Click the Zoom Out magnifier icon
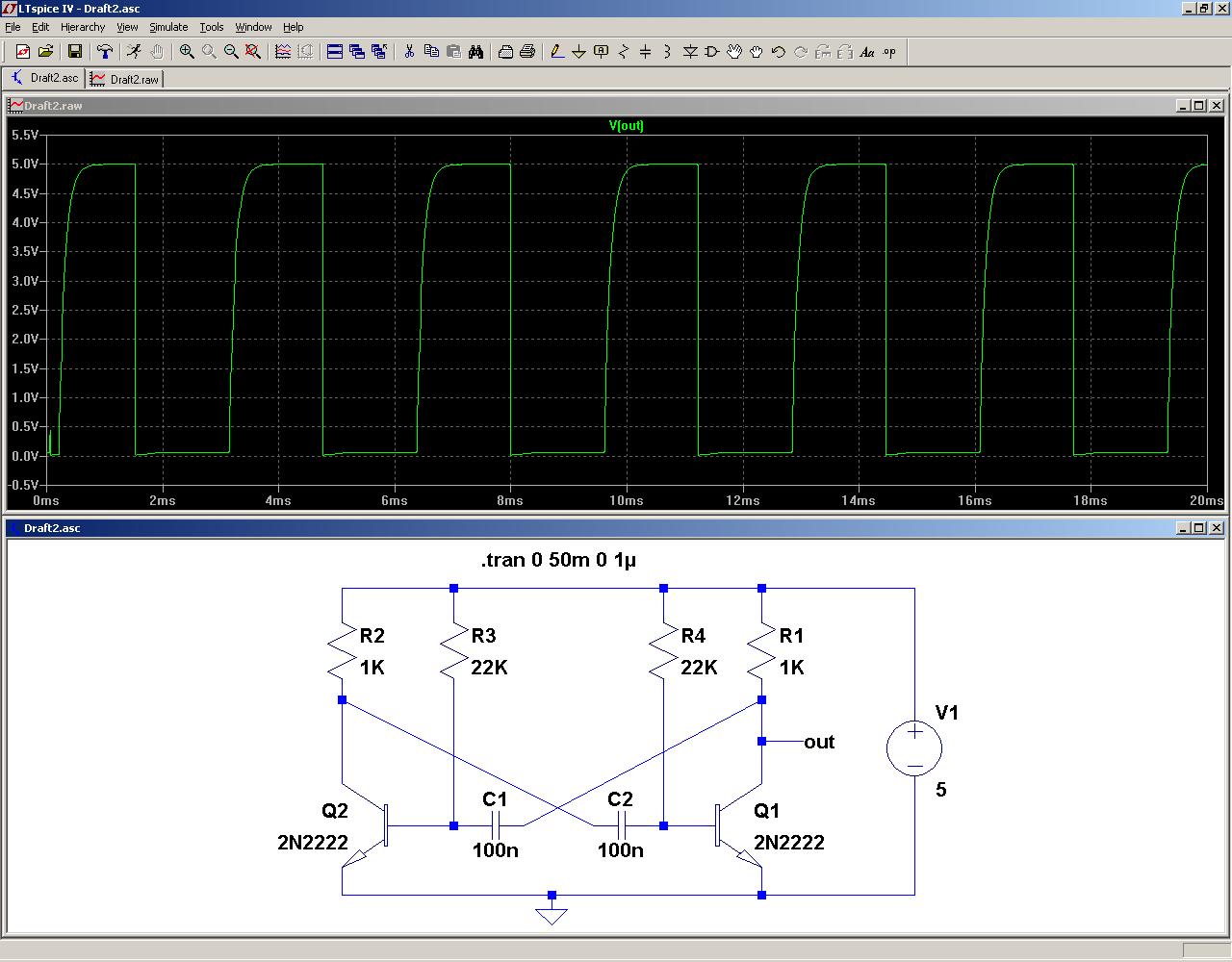This screenshot has width=1232, height=962. (231, 52)
